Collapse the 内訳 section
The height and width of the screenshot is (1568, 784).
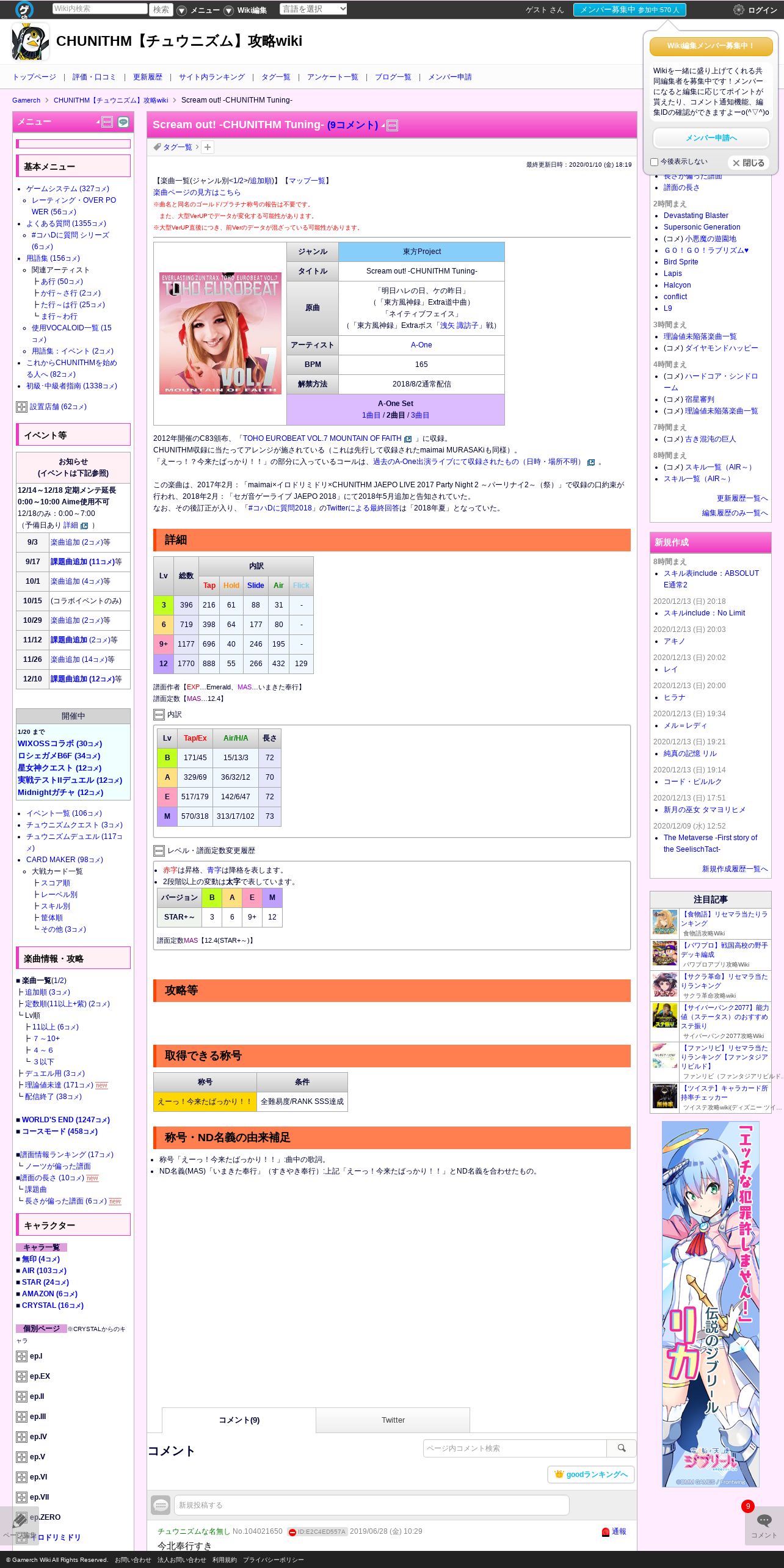pyautogui.click(x=159, y=714)
